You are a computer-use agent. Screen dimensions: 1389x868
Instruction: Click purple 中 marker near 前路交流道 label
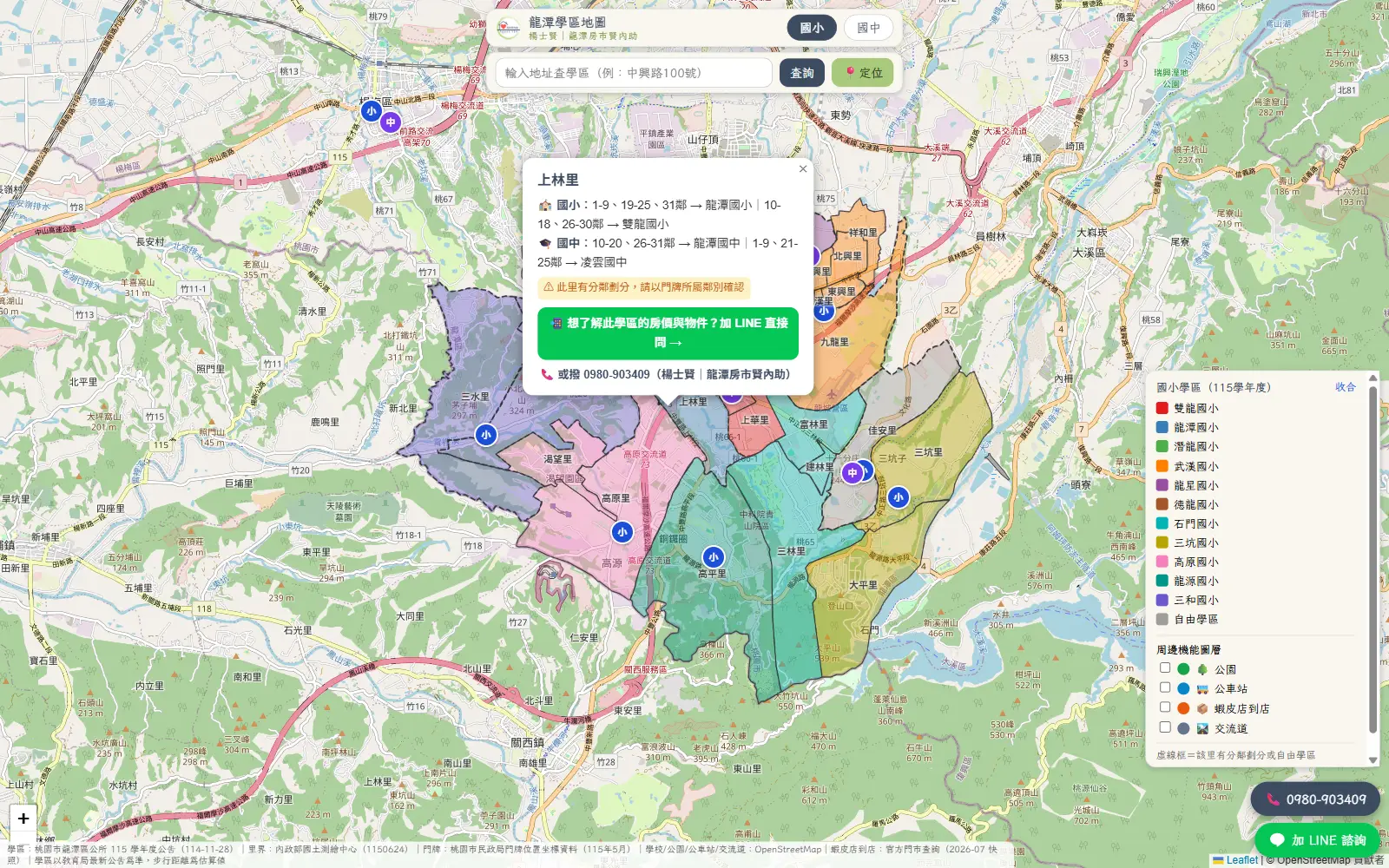391,122
